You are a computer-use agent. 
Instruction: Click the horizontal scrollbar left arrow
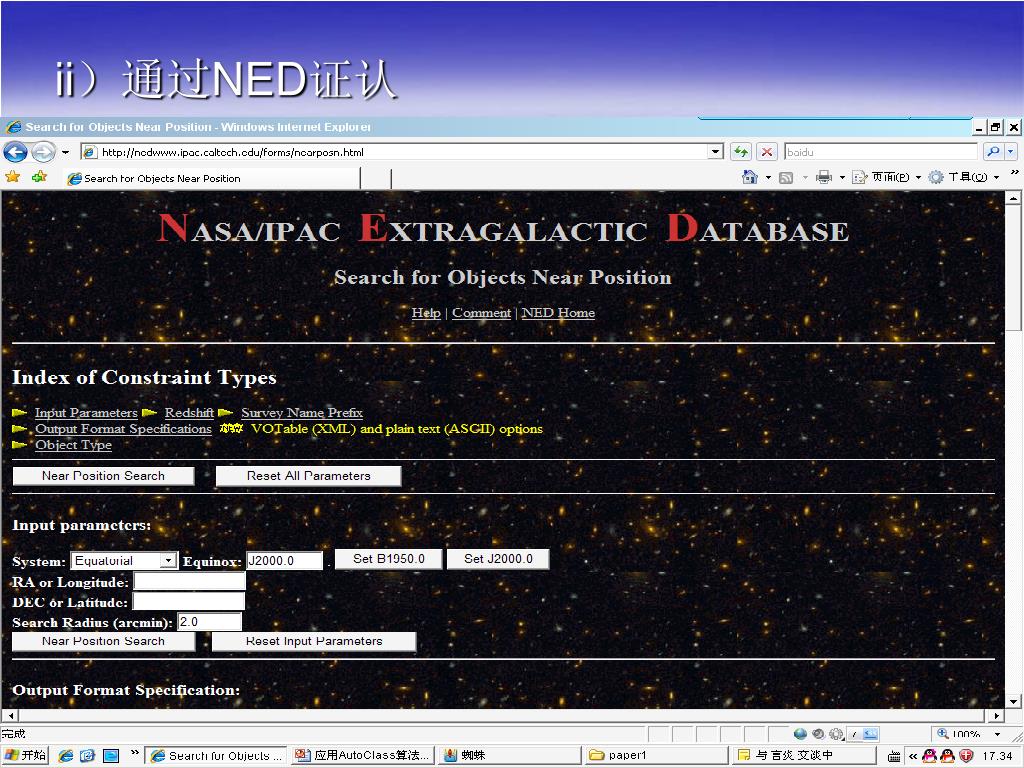click(x=9, y=716)
